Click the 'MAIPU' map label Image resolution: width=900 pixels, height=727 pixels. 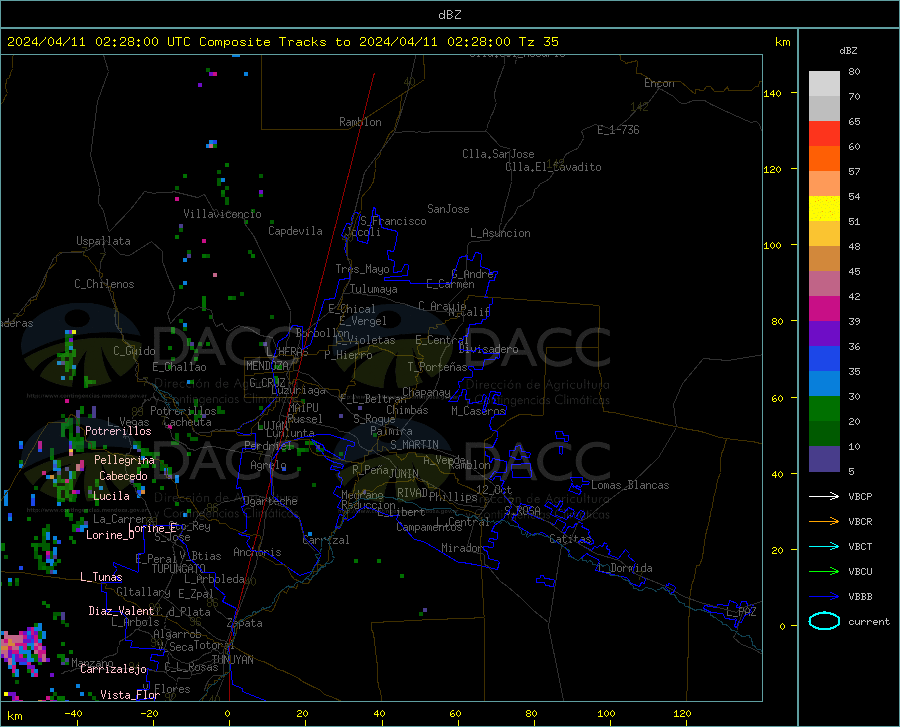[303, 407]
